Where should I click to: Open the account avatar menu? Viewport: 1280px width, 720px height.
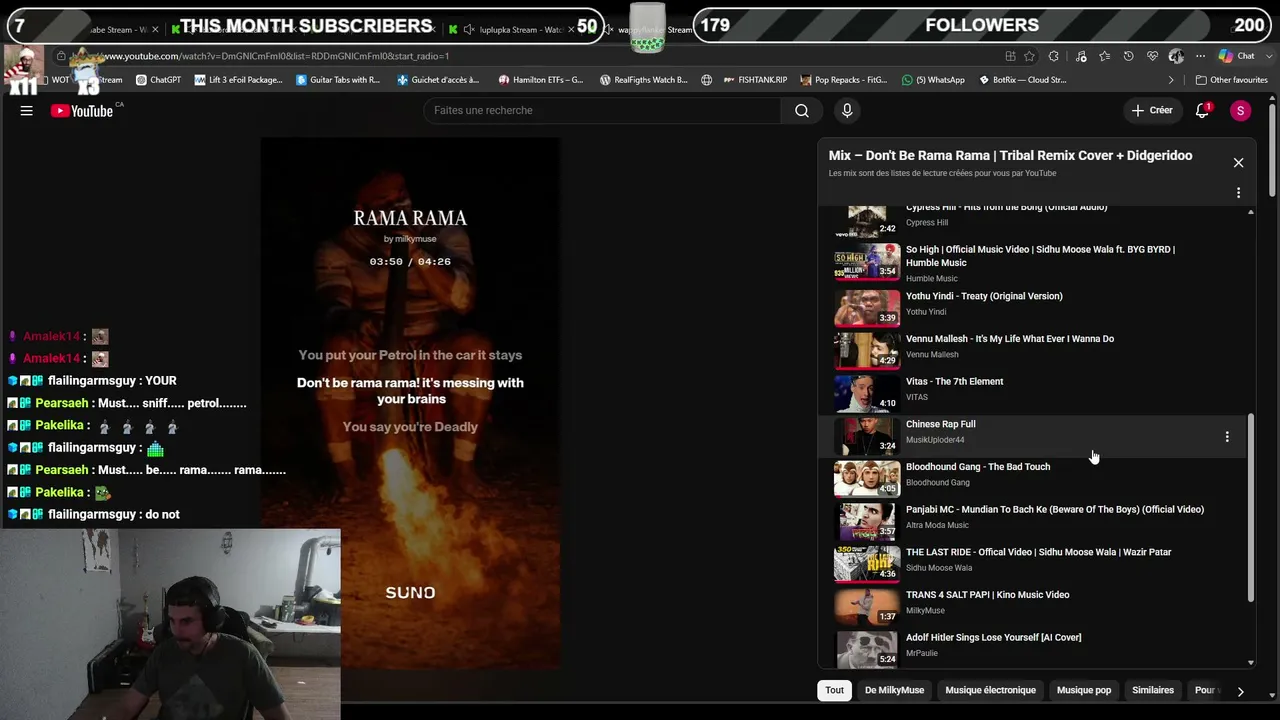[1240, 111]
